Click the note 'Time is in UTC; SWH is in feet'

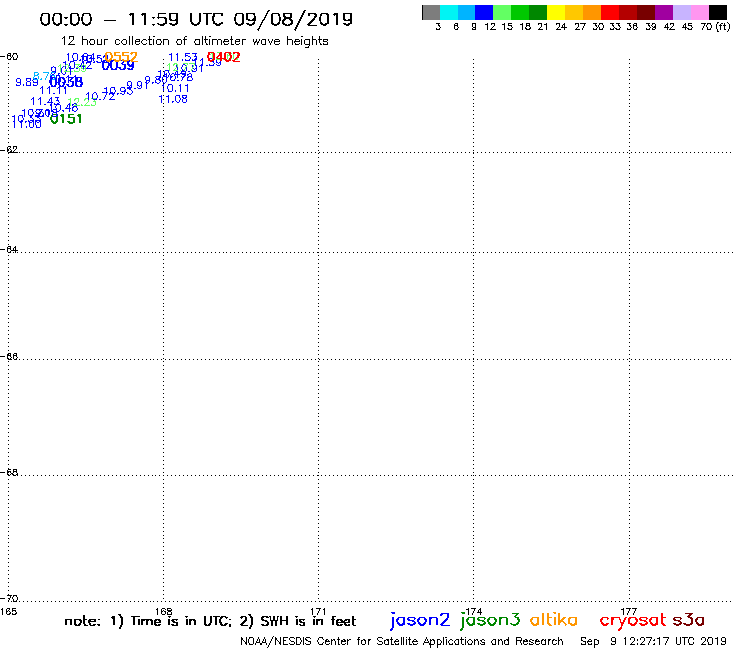210,621
